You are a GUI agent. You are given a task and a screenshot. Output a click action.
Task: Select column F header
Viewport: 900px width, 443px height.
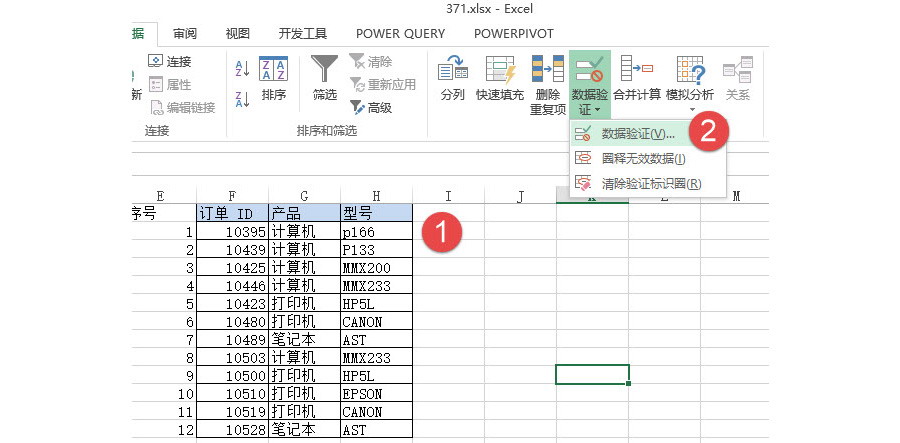232,196
